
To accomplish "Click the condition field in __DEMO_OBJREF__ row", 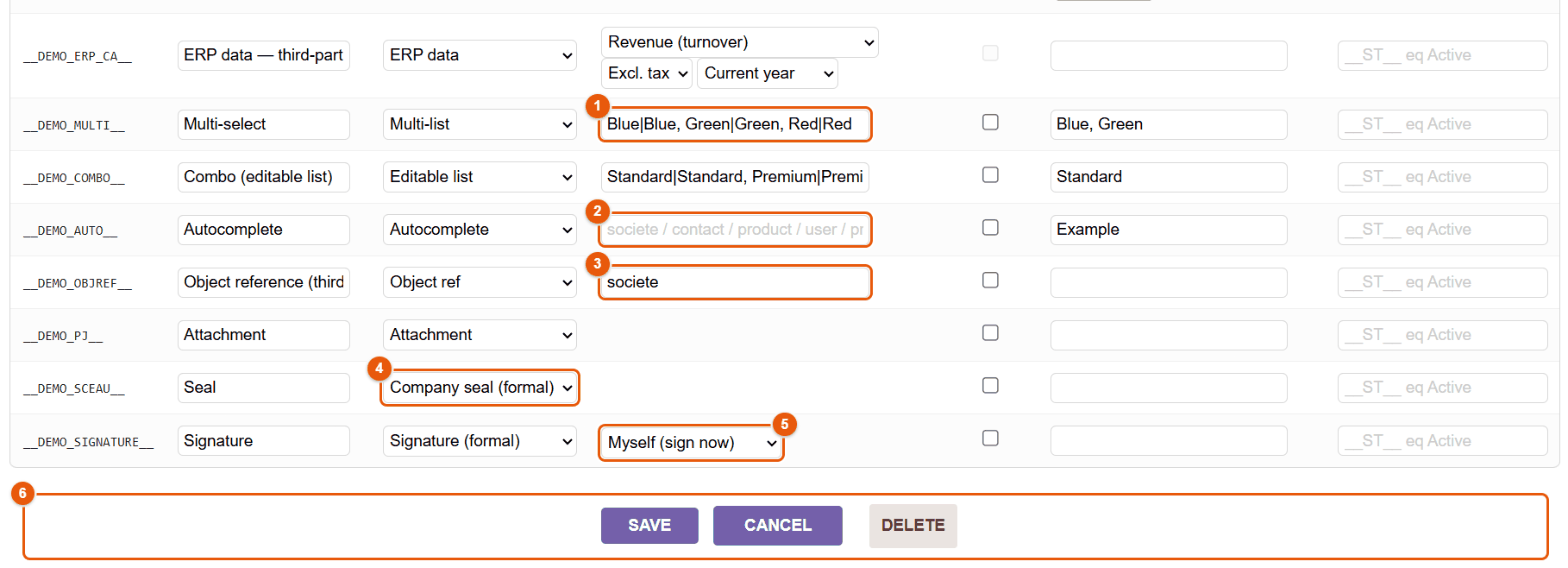I will 1443,282.
